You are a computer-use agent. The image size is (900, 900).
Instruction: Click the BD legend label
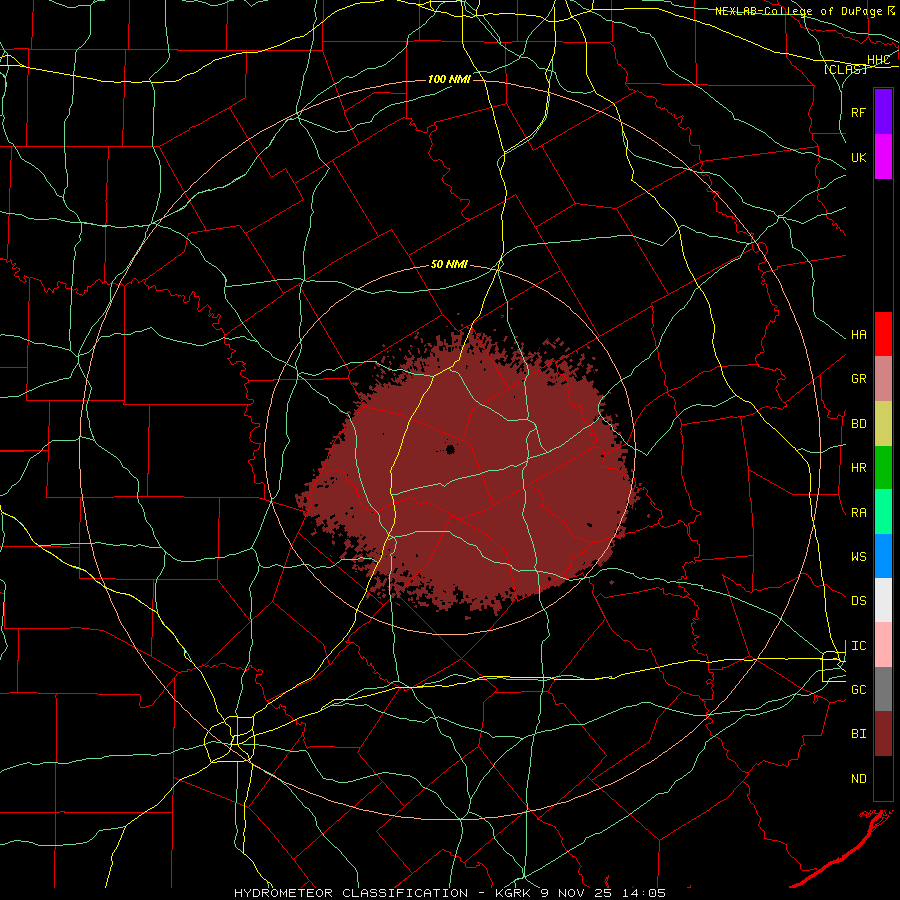858,424
